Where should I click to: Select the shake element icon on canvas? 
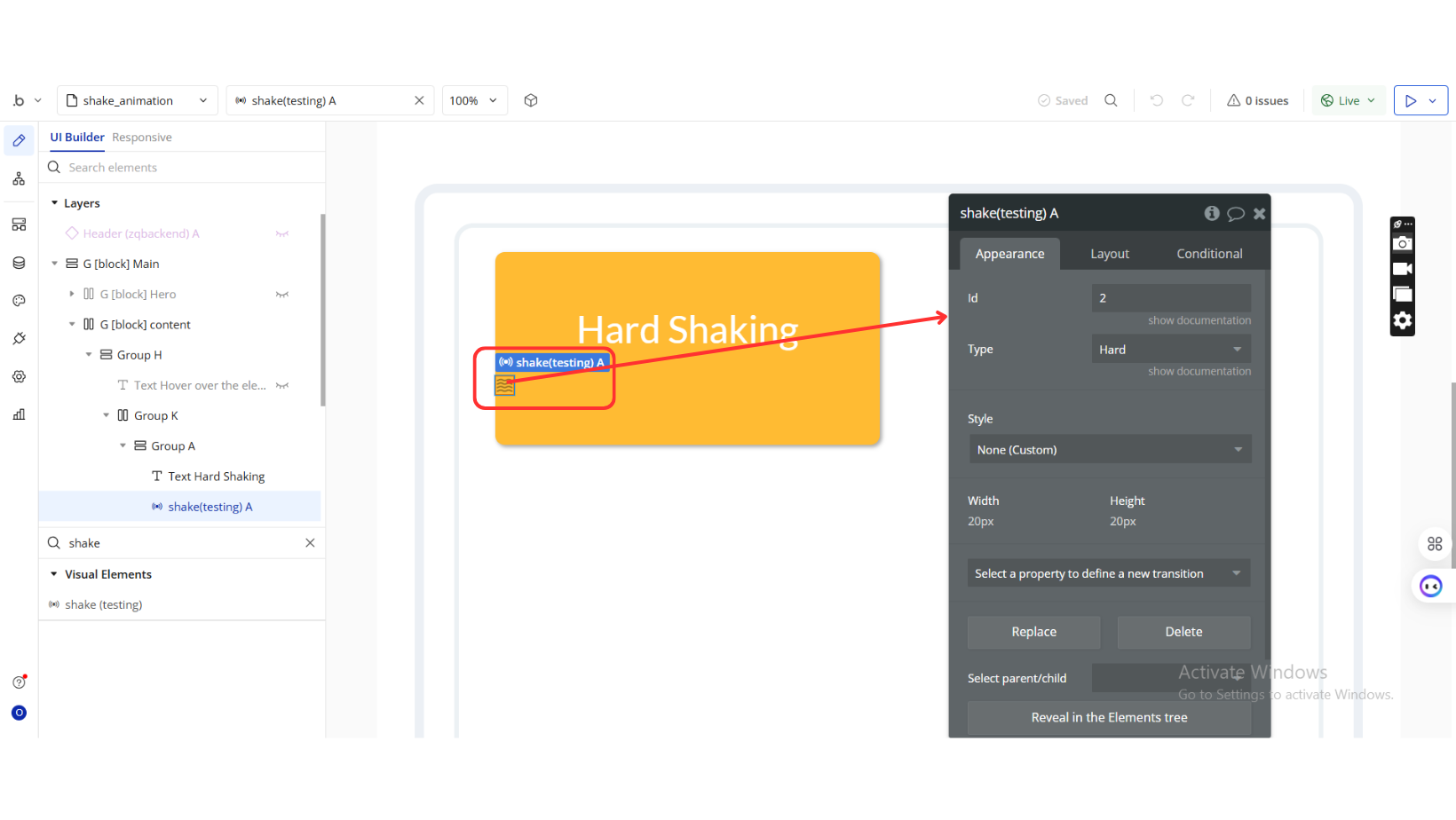tap(504, 385)
